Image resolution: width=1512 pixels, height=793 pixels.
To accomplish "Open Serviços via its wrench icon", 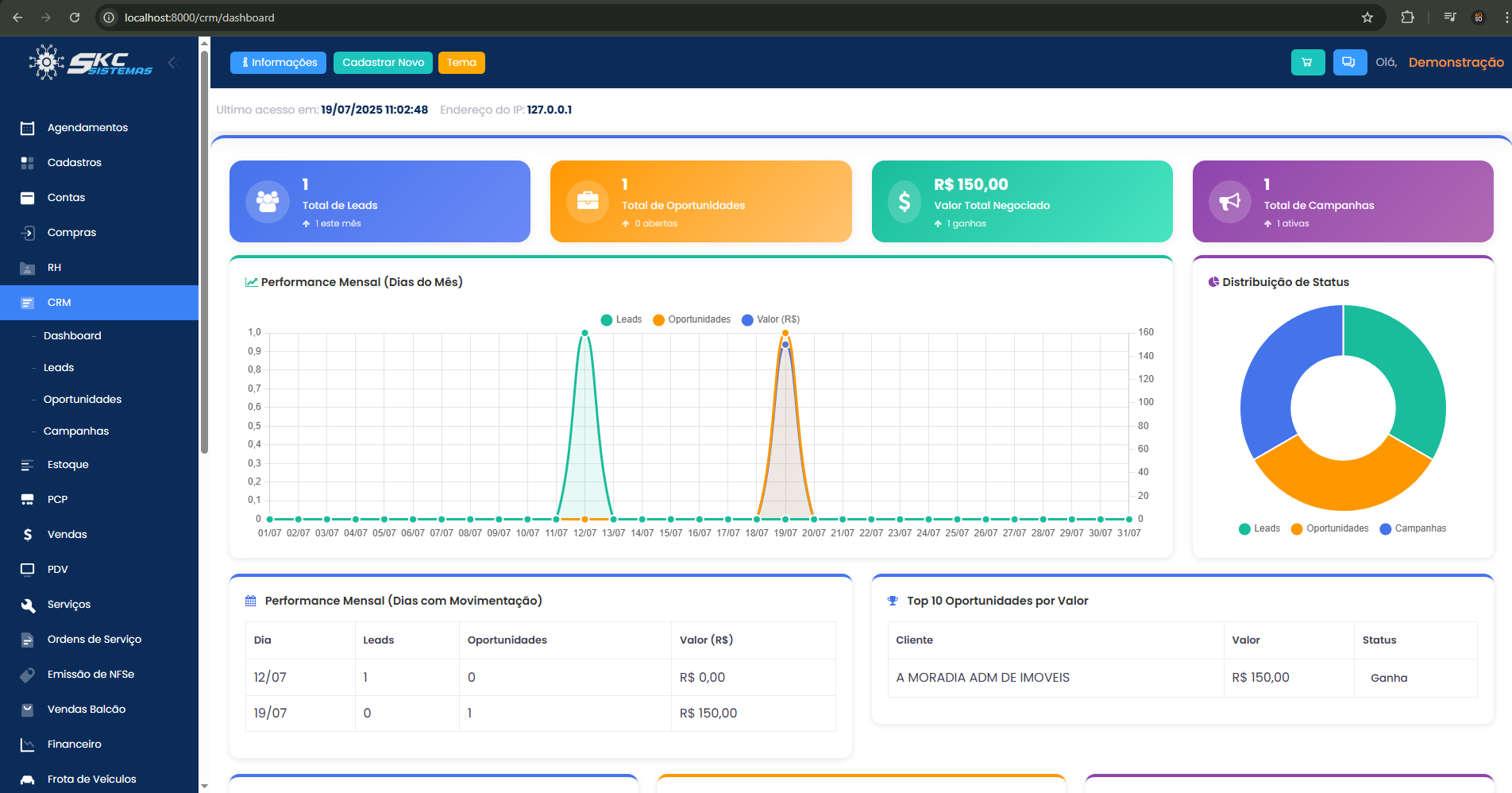I will (26, 604).
